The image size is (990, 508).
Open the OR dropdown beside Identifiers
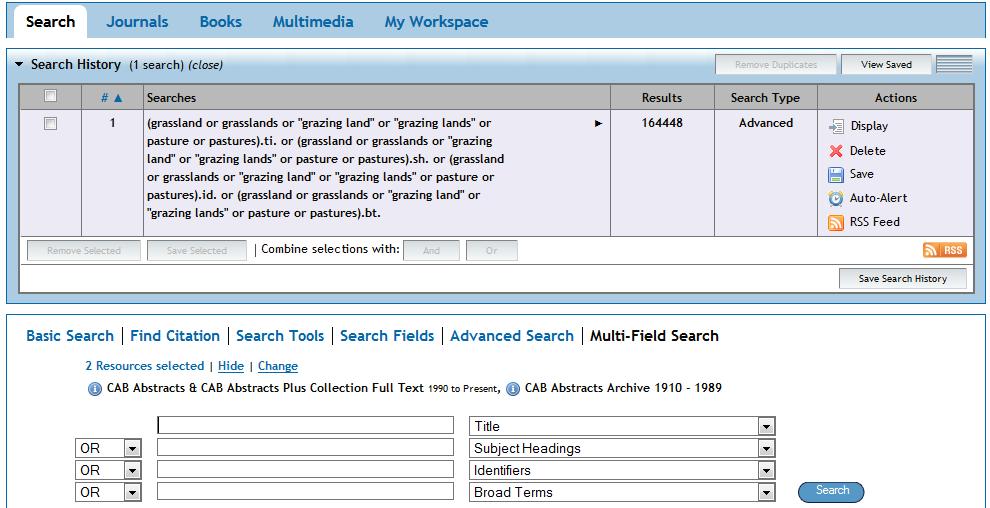tap(133, 470)
